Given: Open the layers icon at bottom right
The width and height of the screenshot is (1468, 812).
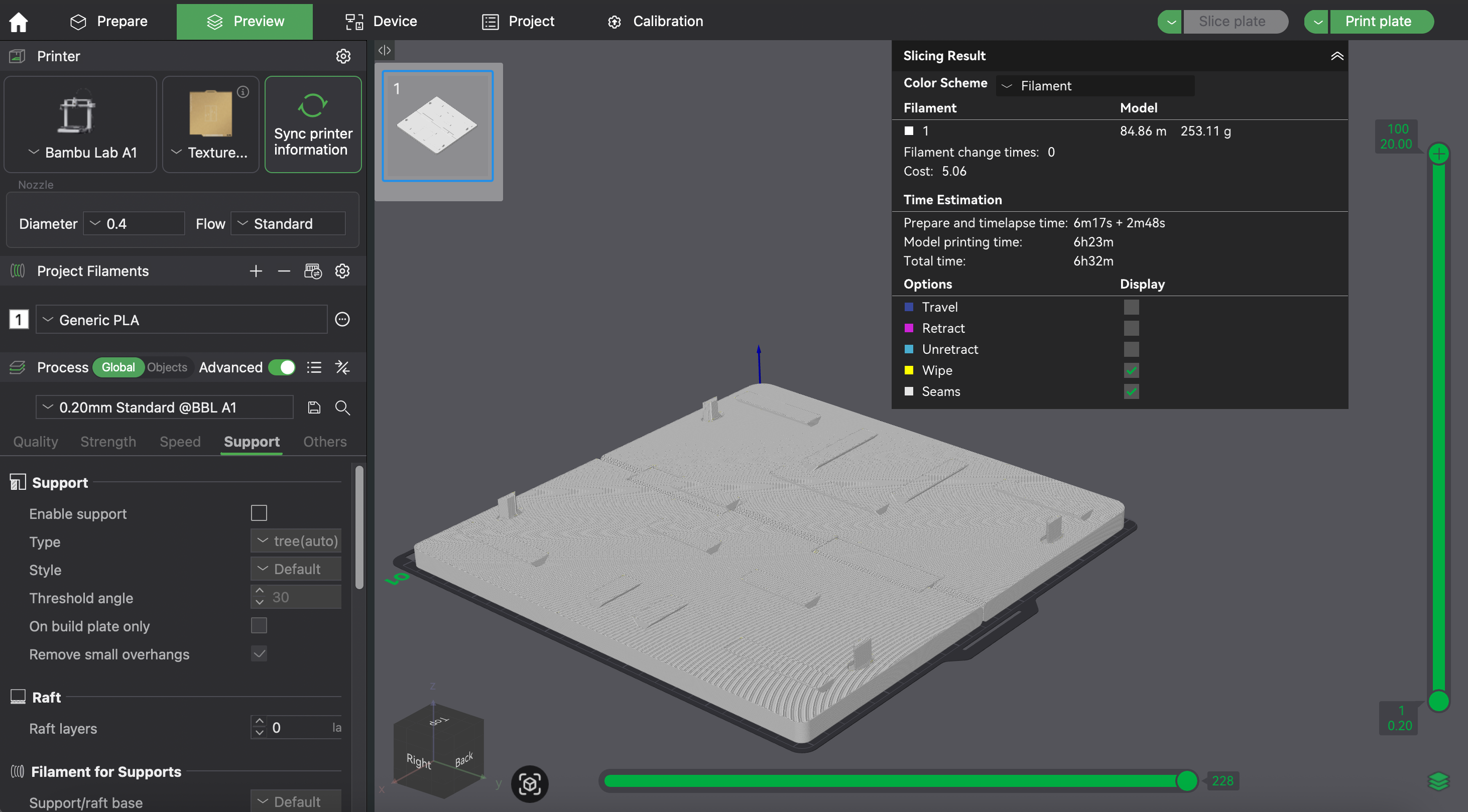Looking at the screenshot, I should pos(1439,781).
